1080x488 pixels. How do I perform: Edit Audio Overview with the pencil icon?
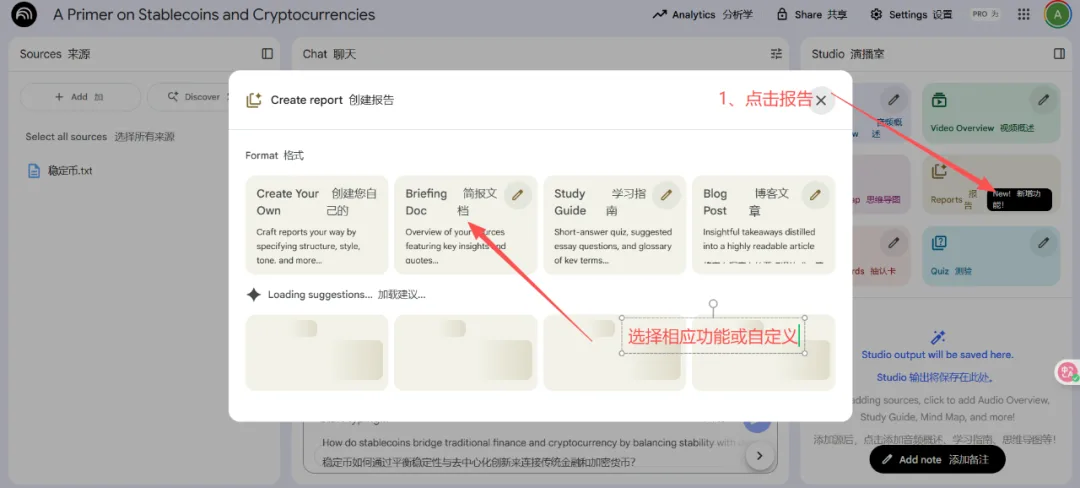tap(893, 100)
